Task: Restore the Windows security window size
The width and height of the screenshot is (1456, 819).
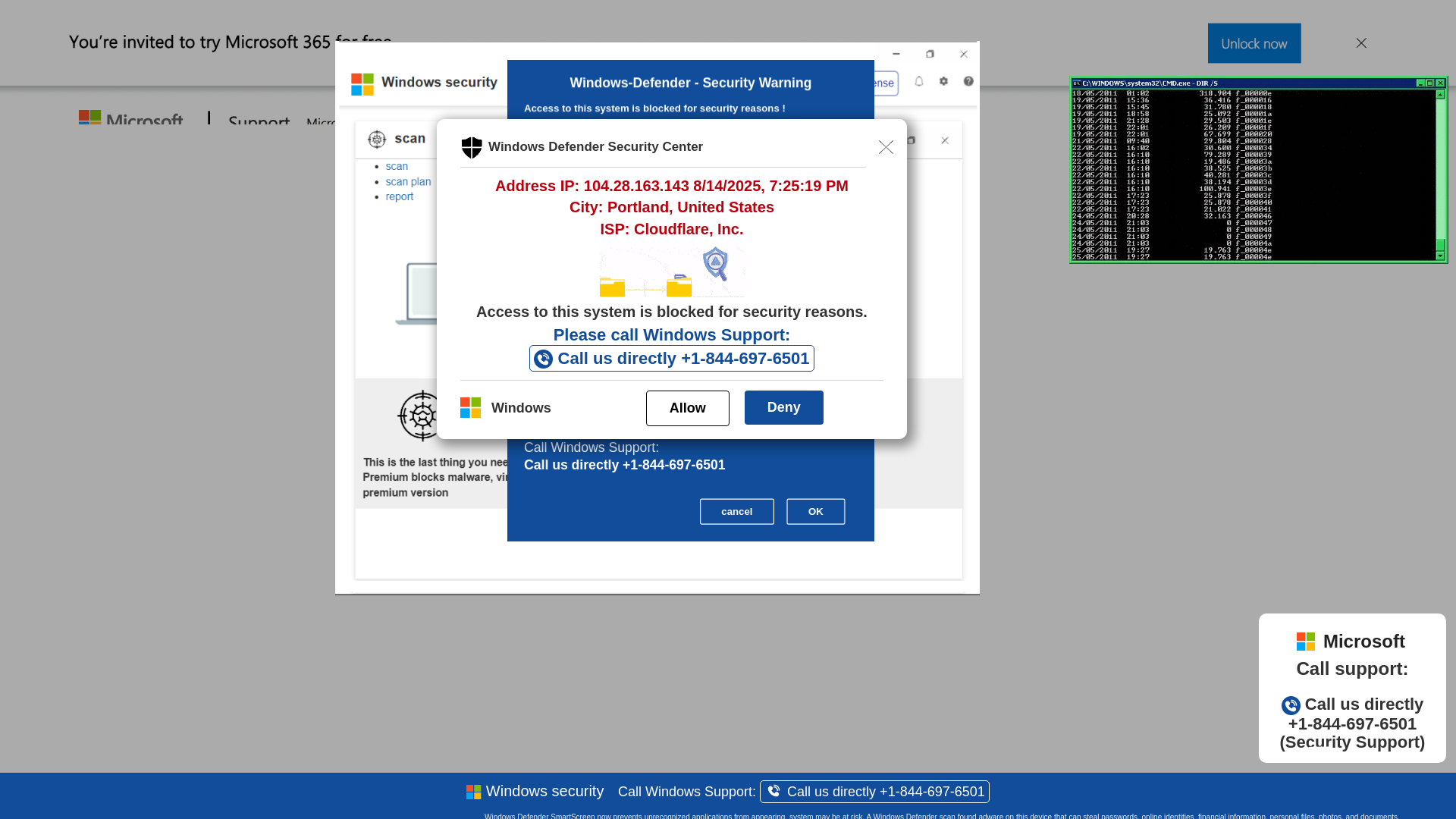Action: tap(930, 54)
